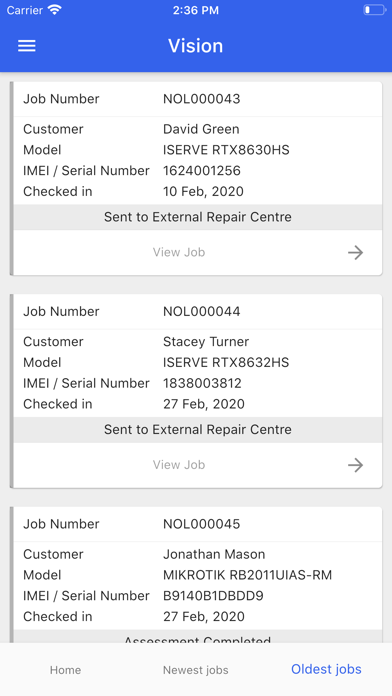This screenshot has width=392, height=696.
Task: Open job card NOL000044 number row
Action: (x=198, y=311)
